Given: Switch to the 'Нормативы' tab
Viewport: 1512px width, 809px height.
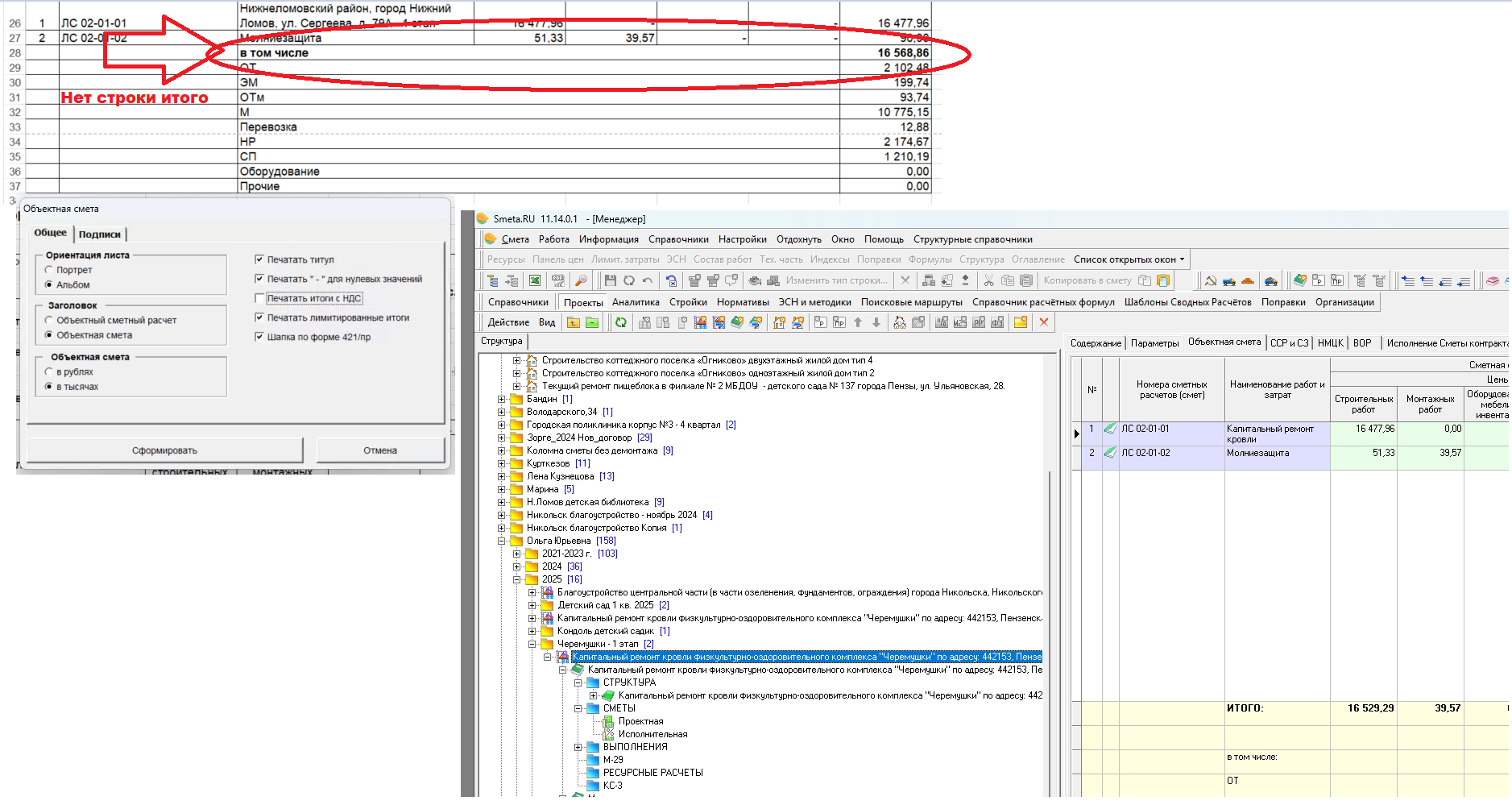Looking at the screenshot, I should [x=743, y=302].
